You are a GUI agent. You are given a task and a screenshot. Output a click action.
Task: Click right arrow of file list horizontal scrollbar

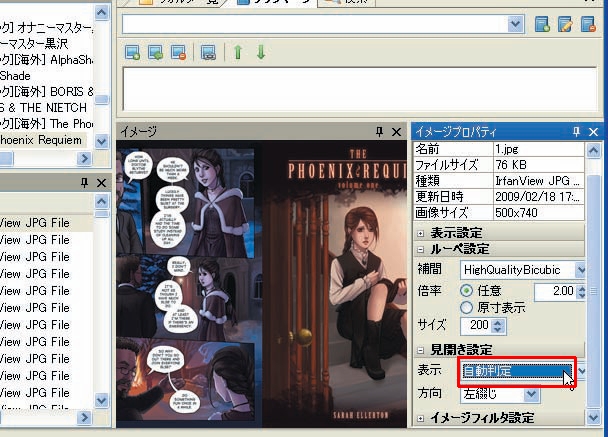click(x=84, y=417)
